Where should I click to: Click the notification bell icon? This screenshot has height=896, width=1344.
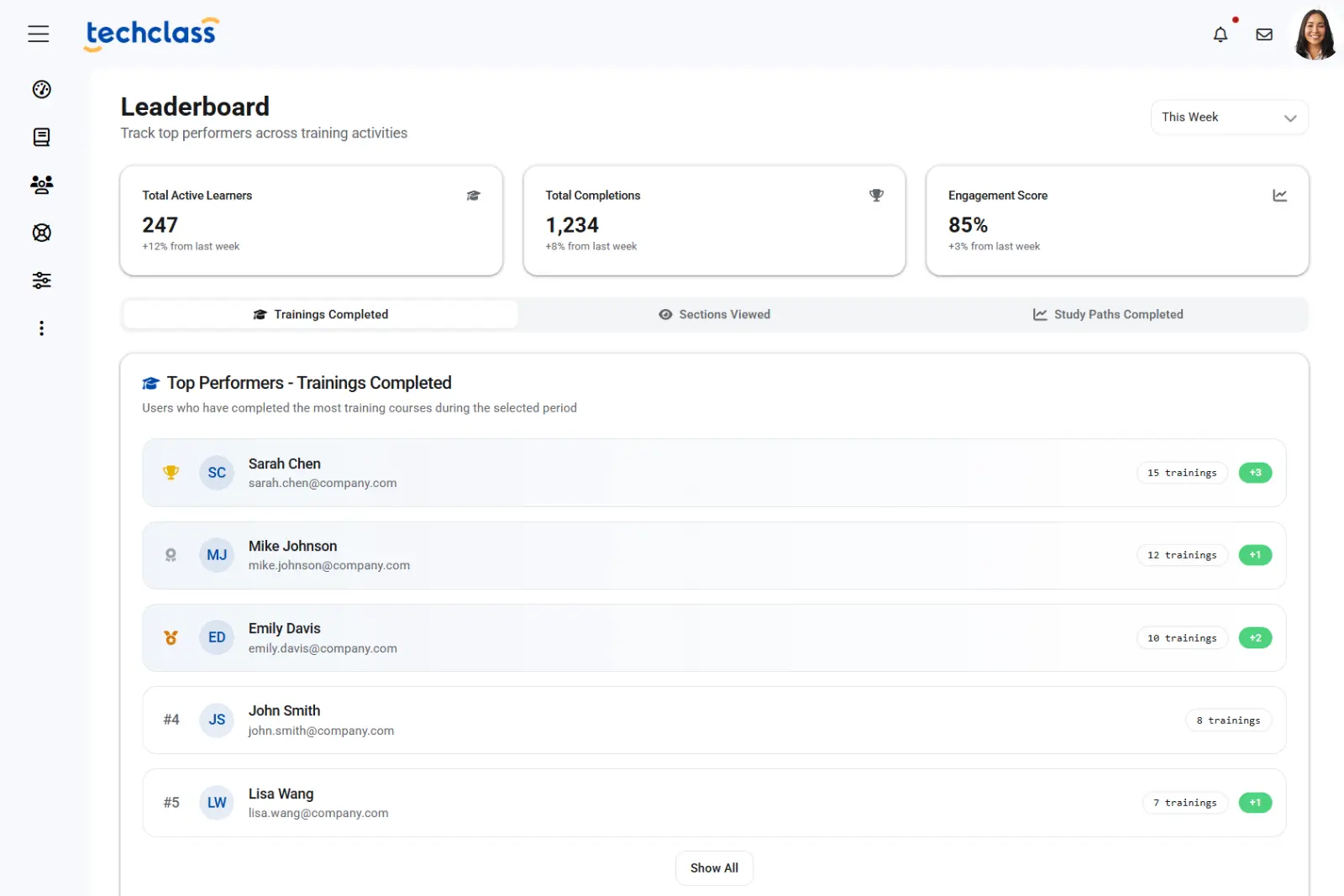pos(1221,34)
